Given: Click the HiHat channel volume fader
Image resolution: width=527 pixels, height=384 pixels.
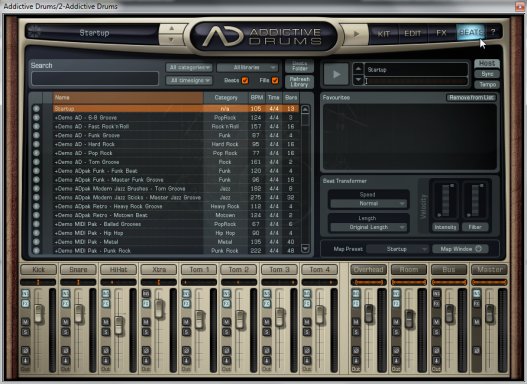Looking at the screenshot, I should [119, 325].
